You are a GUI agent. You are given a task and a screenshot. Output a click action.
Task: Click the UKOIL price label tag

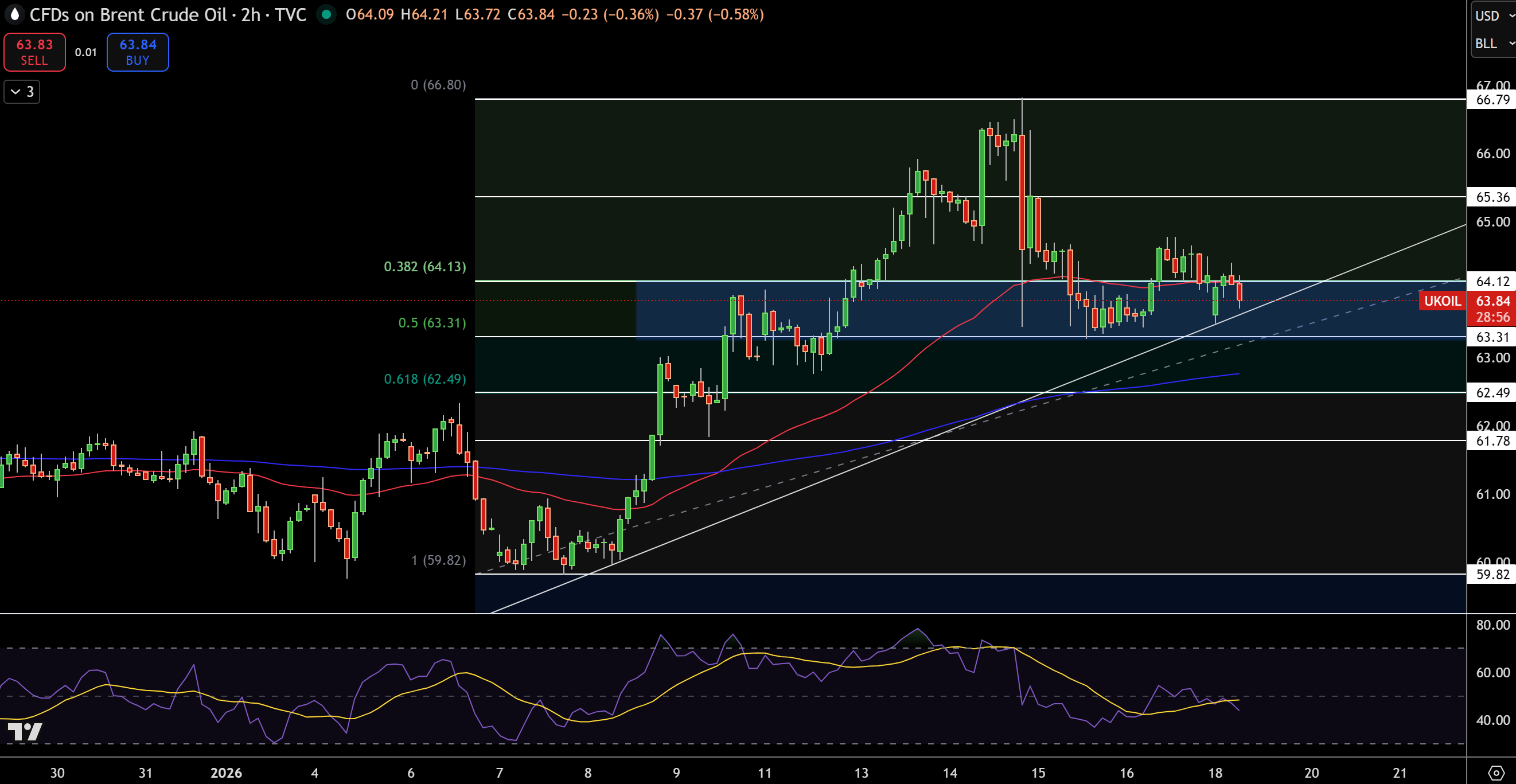click(1442, 301)
